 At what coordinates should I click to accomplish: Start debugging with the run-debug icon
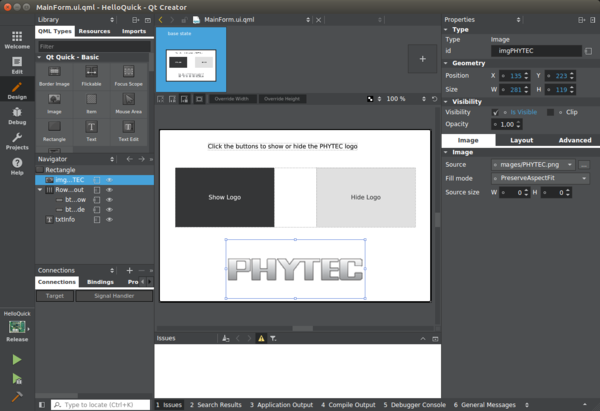[x=17, y=378]
